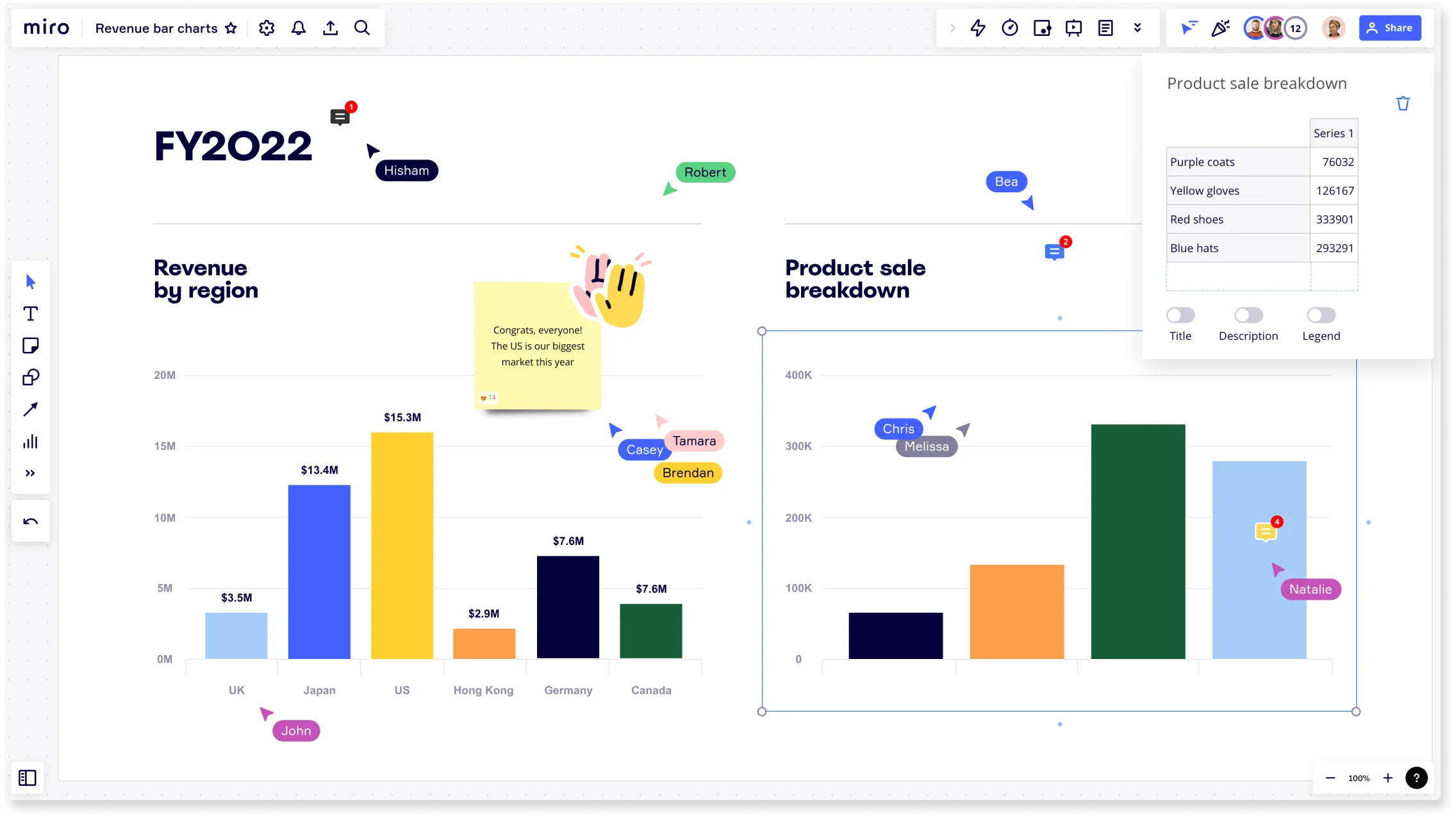The image size is (1456, 818).
Task: Click the Revenue bar charts board title
Action: point(156,28)
